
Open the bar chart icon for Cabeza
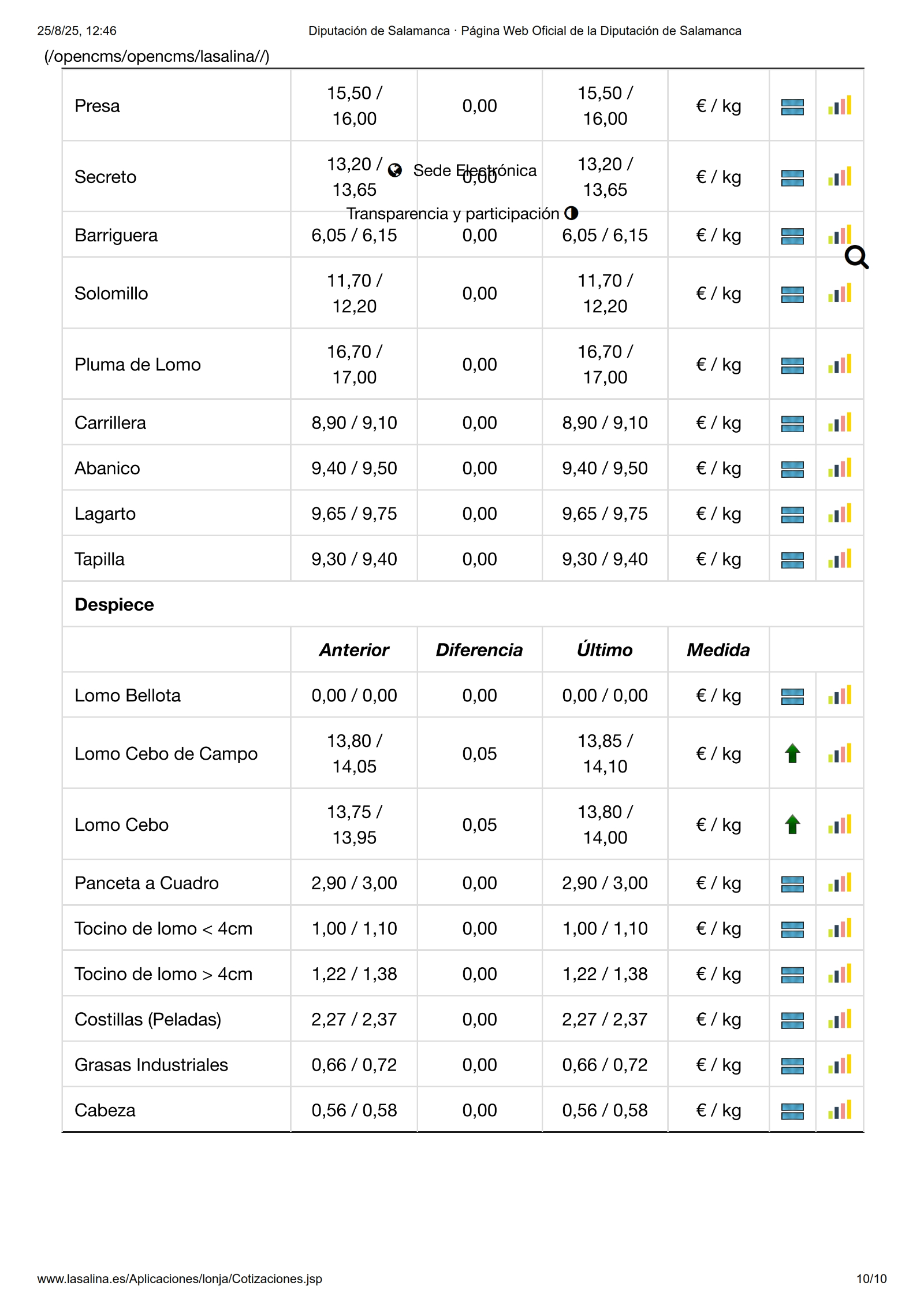point(839,1110)
